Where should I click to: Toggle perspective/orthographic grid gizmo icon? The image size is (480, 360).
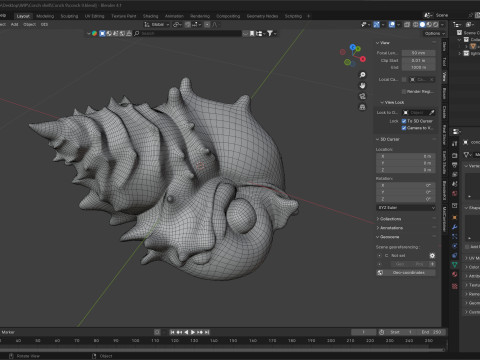click(362, 107)
